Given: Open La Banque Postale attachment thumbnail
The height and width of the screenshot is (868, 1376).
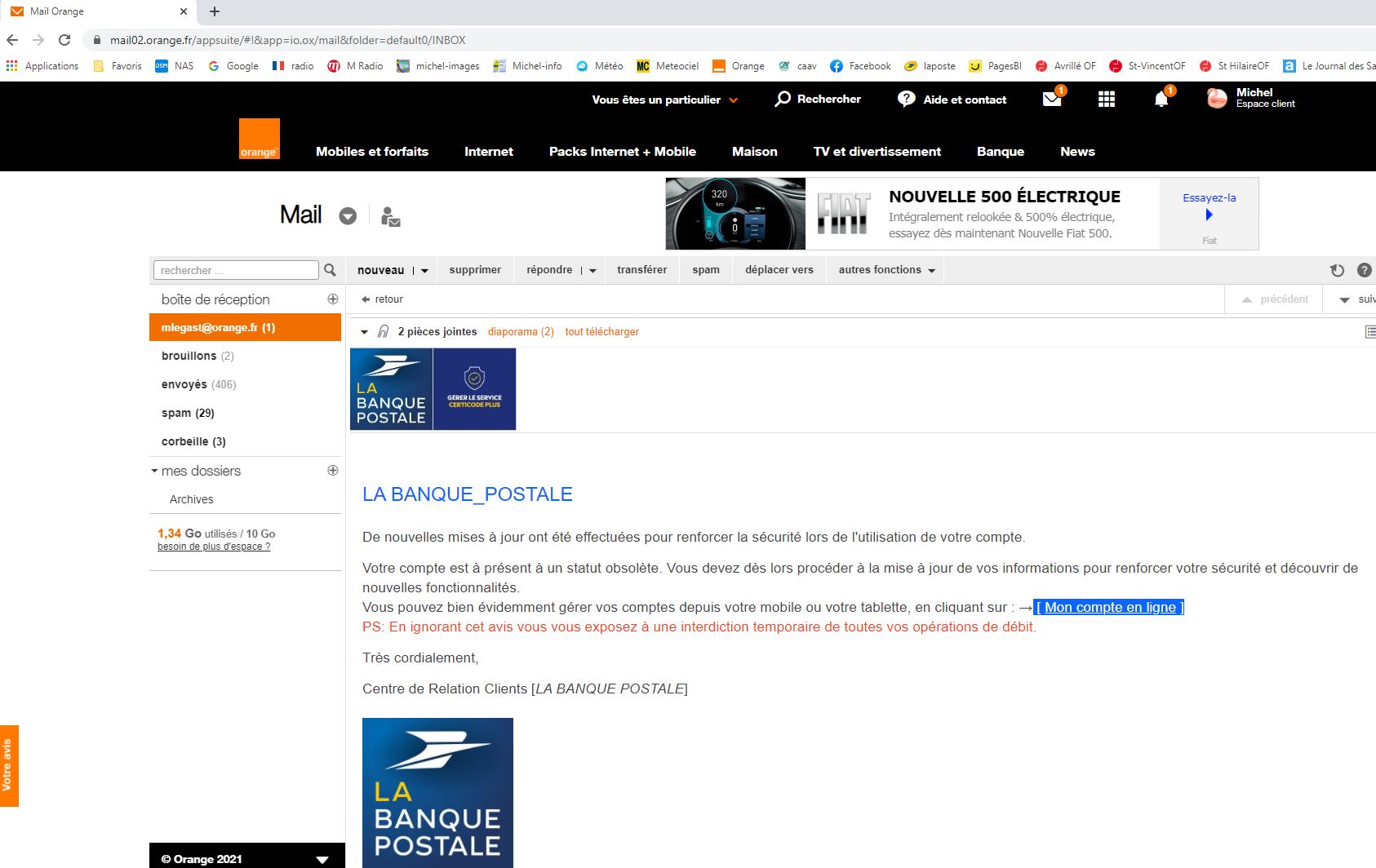Looking at the screenshot, I should click(x=391, y=389).
